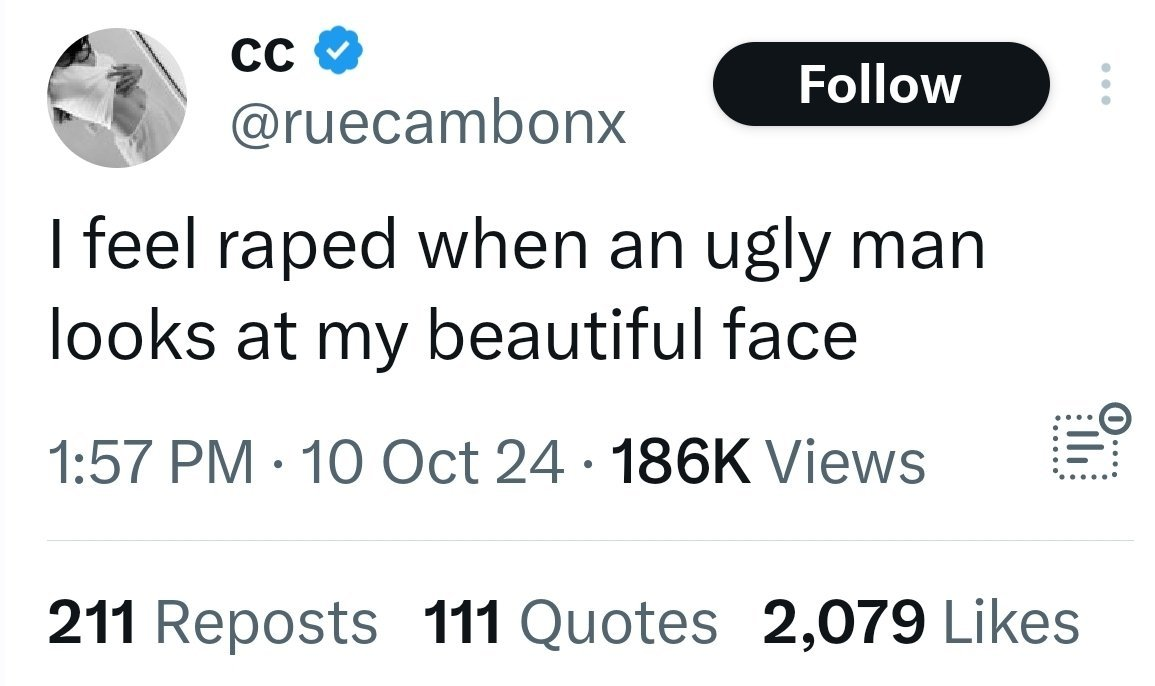
Task: Open the @ruecambonx handle link
Action: coord(428,123)
